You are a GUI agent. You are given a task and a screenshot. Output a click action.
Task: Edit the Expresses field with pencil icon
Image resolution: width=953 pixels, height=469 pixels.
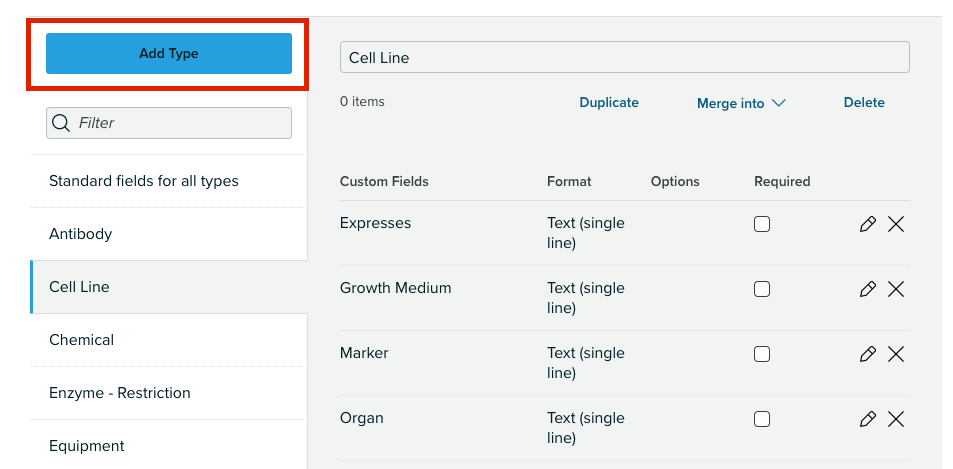coord(868,224)
